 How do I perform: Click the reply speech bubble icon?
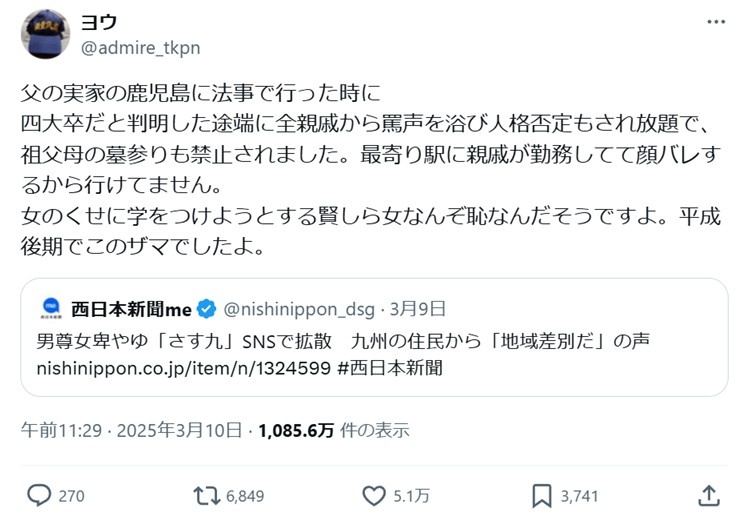[39, 494]
